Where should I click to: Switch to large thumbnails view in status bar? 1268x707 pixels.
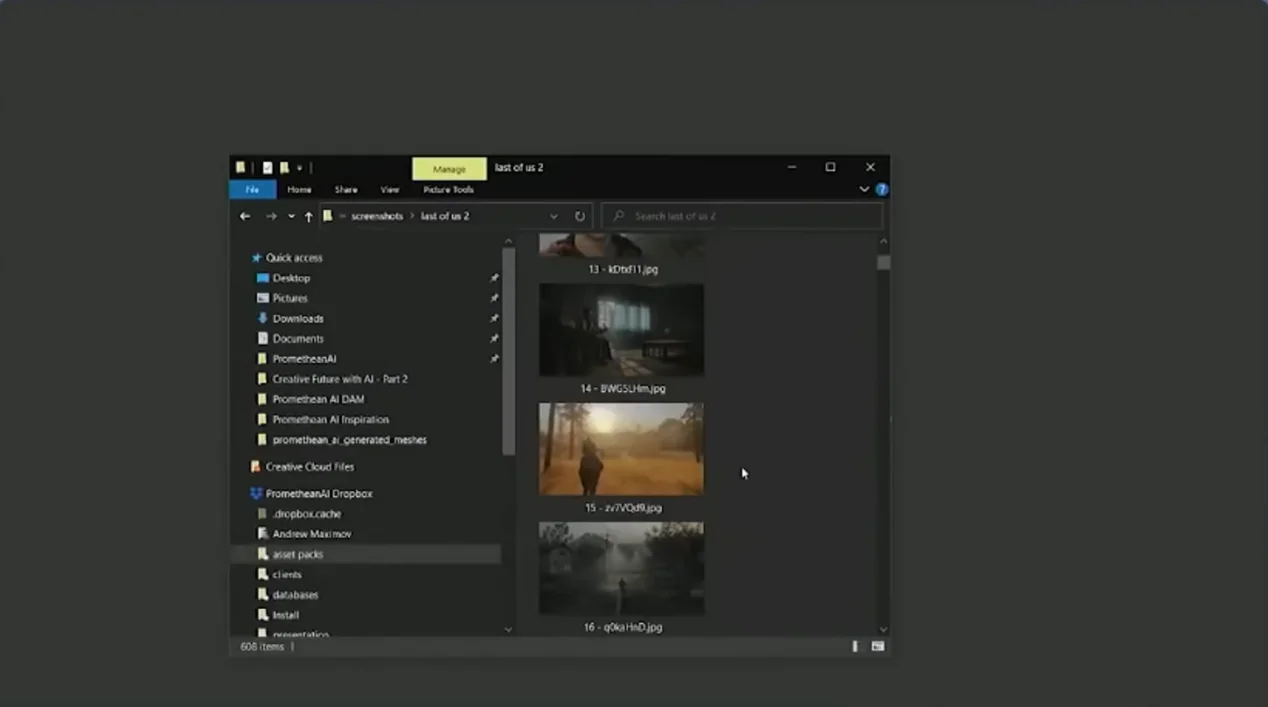point(877,647)
